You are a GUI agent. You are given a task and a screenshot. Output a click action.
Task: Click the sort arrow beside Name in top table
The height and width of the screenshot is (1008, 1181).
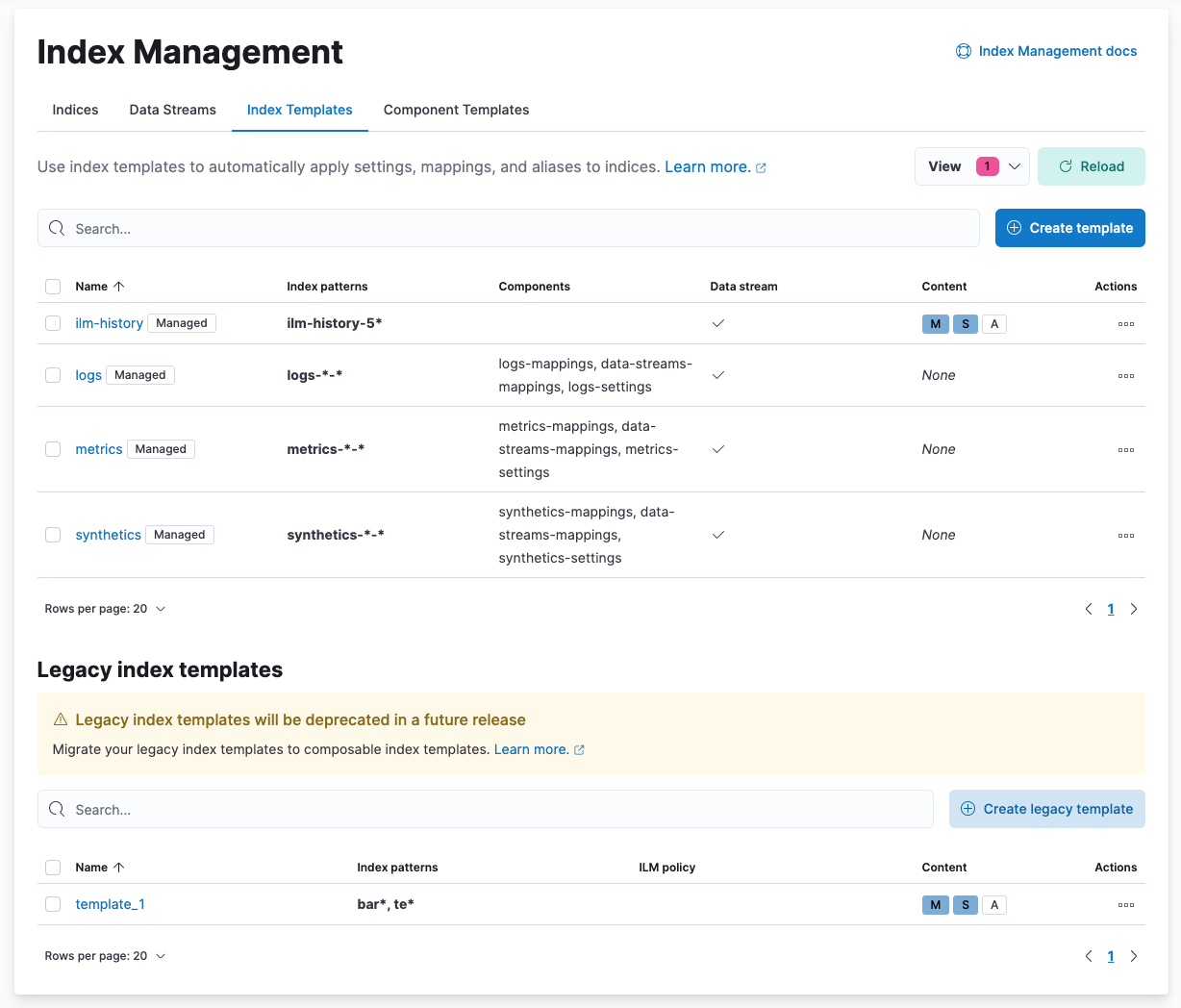point(119,287)
